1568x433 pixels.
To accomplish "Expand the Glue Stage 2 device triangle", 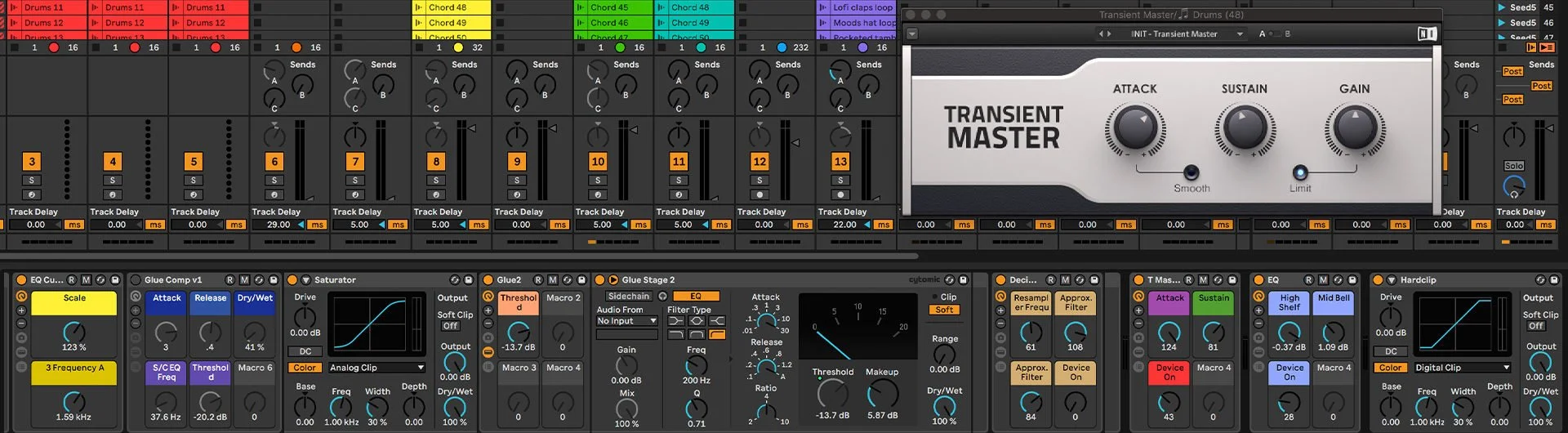I will pyautogui.click(x=612, y=279).
